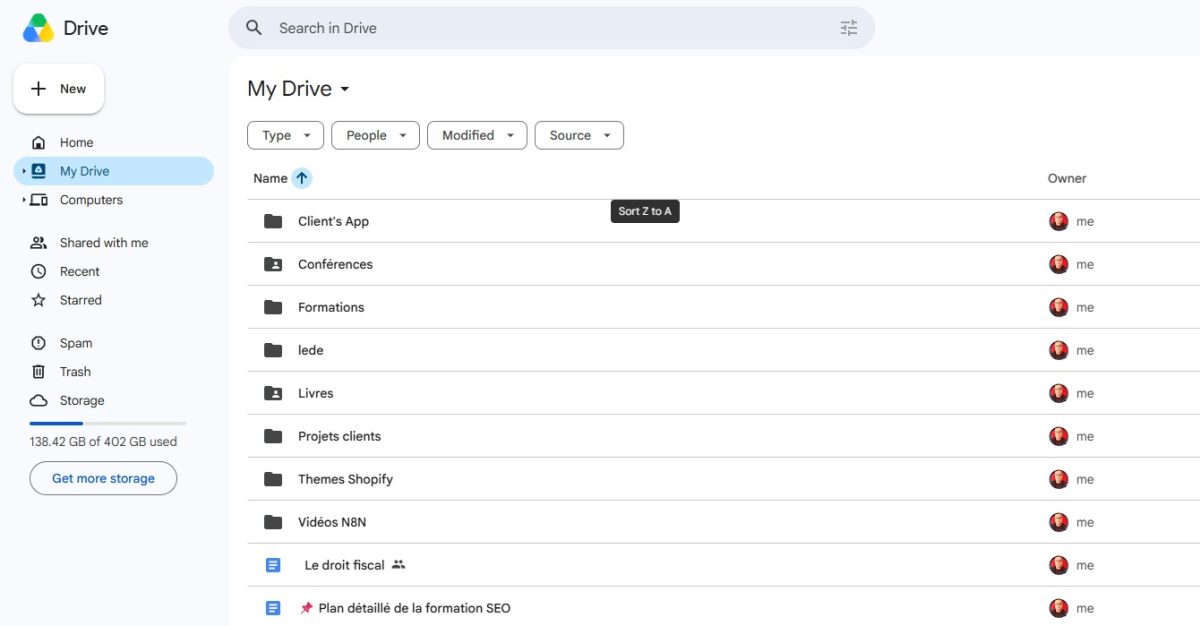
Task: Click the Livres shared folder icon
Action: tap(273, 393)
